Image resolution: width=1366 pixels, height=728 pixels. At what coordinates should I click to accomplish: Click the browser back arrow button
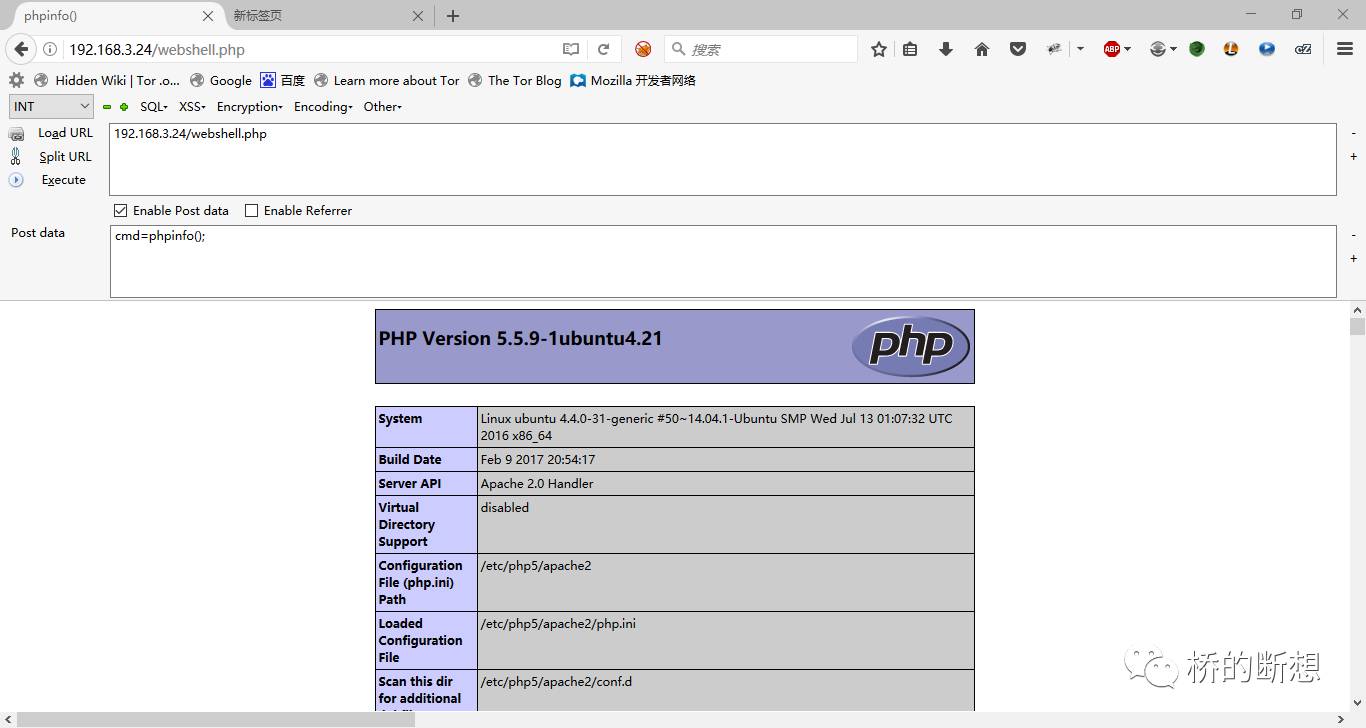tap(21, 49)
